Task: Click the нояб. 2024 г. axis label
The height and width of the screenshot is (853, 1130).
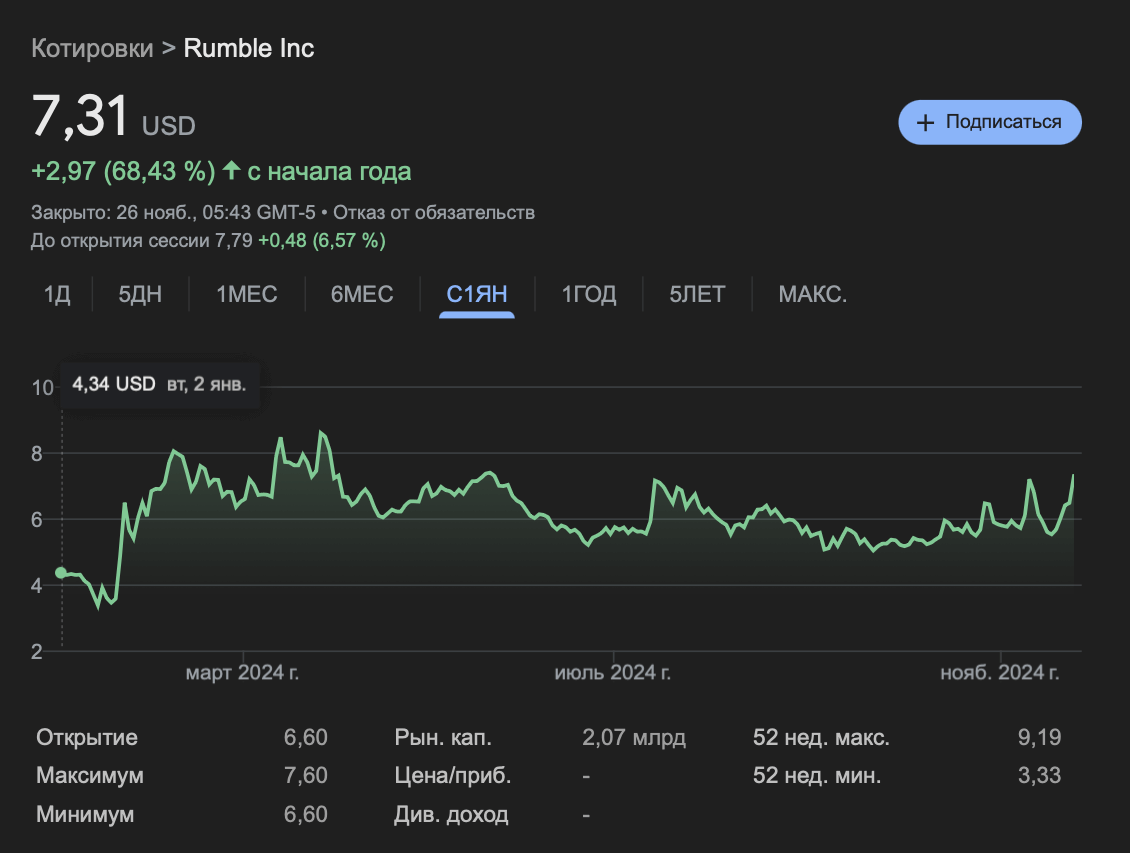Action: tap(999, 673)
